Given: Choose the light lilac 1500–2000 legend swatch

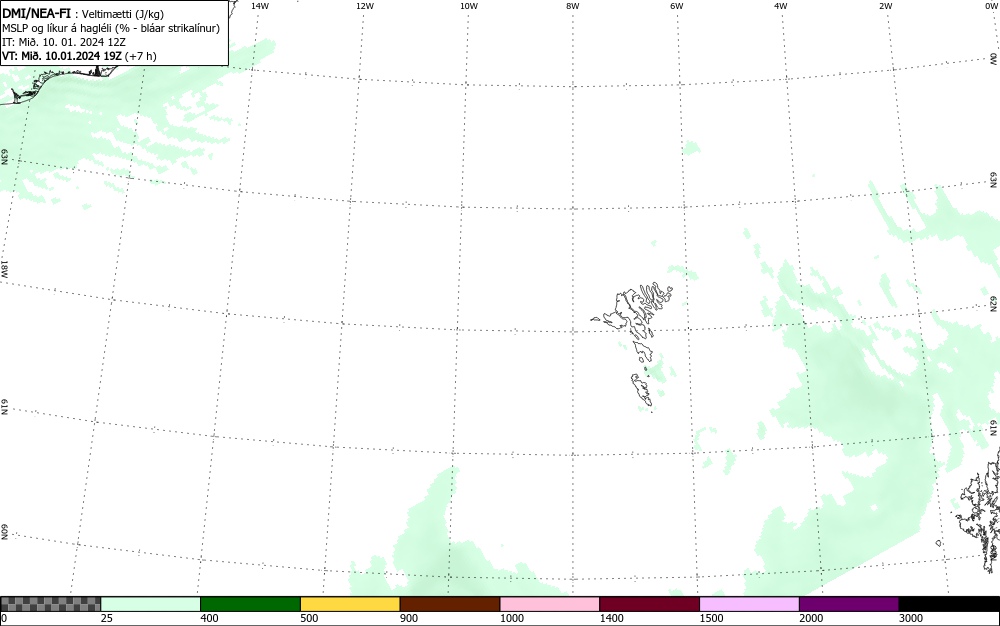Looking at the screenshot, I should (749, 604).
